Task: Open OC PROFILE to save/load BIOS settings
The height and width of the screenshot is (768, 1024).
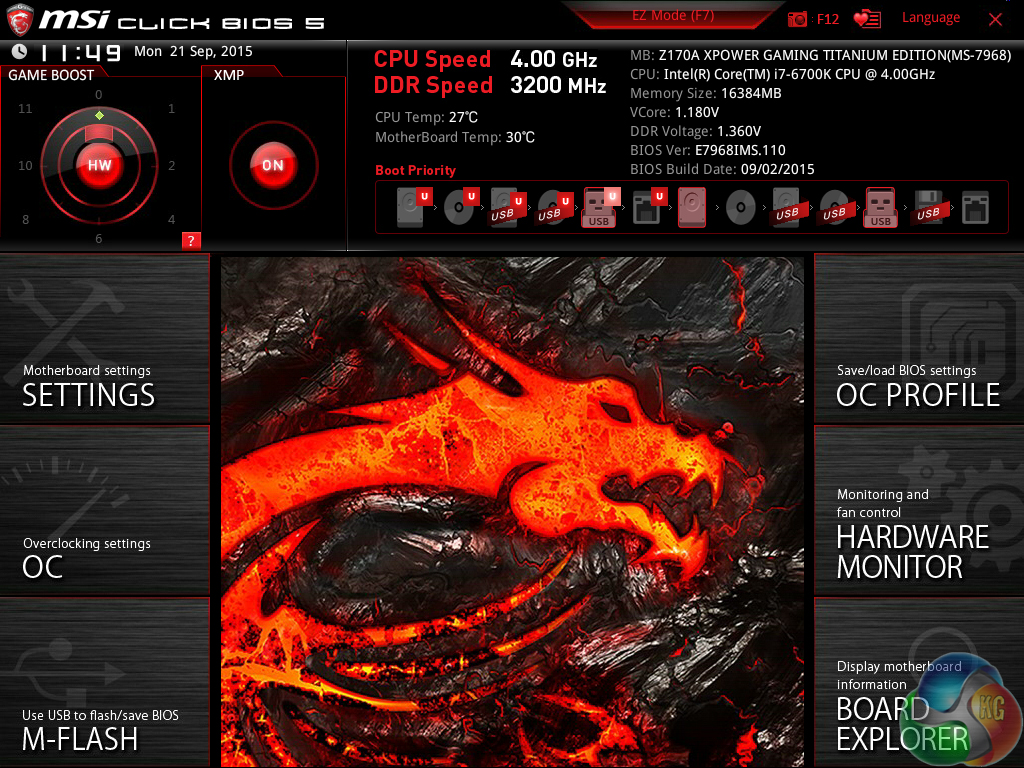Action: tap(919, 338)
